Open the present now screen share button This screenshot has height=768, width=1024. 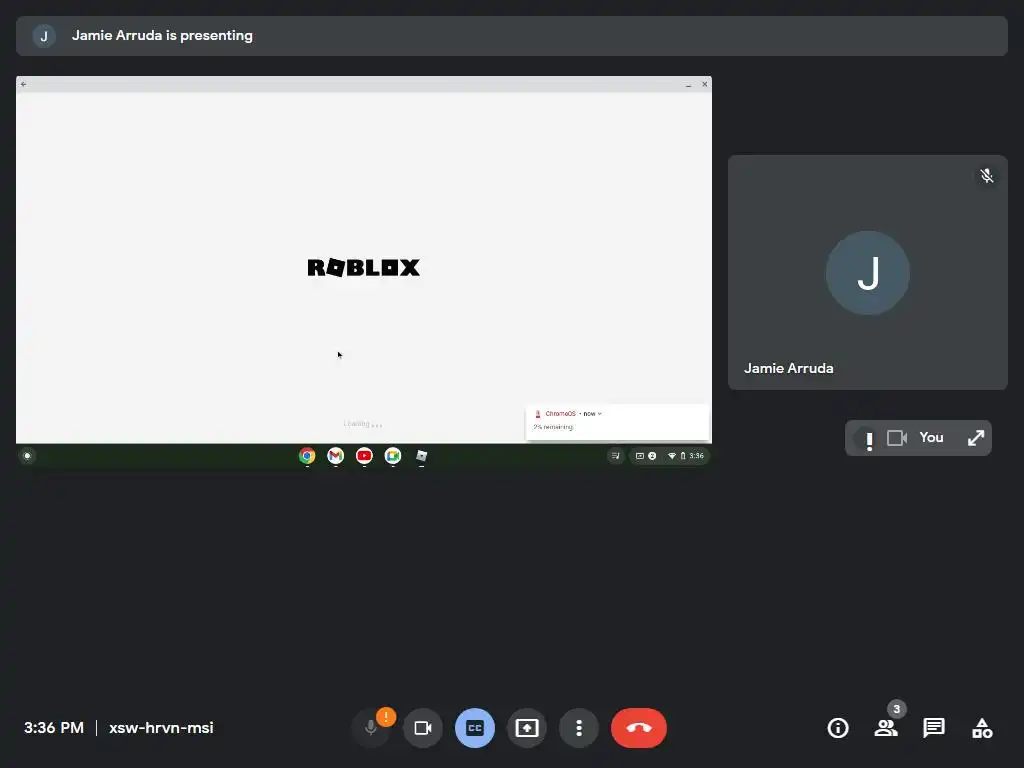pyautogui.click(x=527, y=728)
